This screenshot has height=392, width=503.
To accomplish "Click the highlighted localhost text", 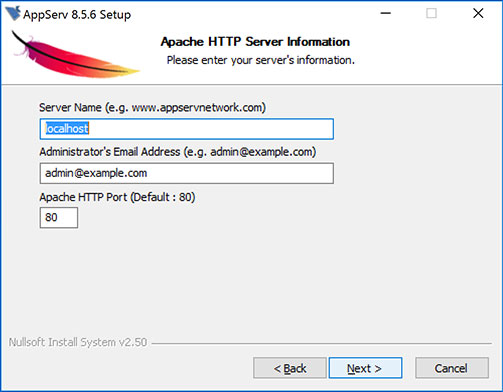I will (67, 129).
